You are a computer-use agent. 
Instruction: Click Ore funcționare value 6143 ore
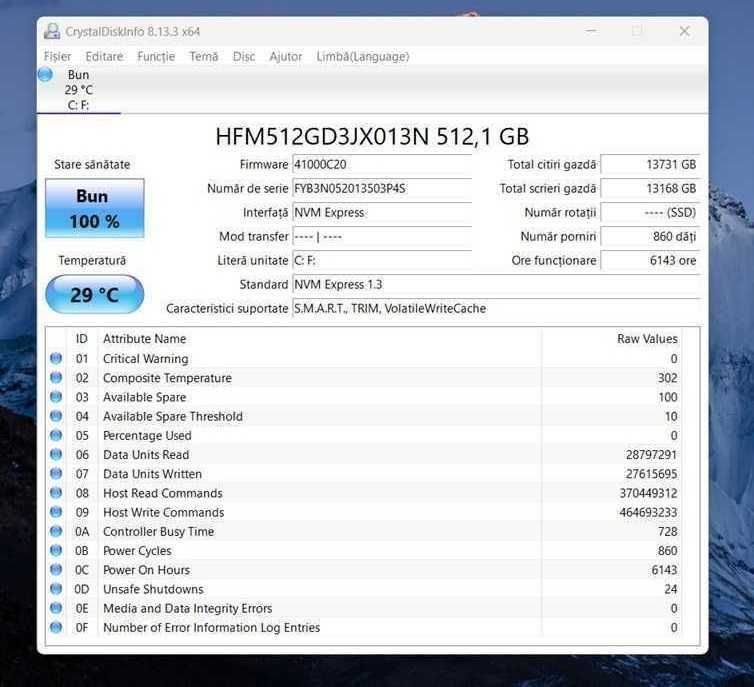(x=650, y=261)
